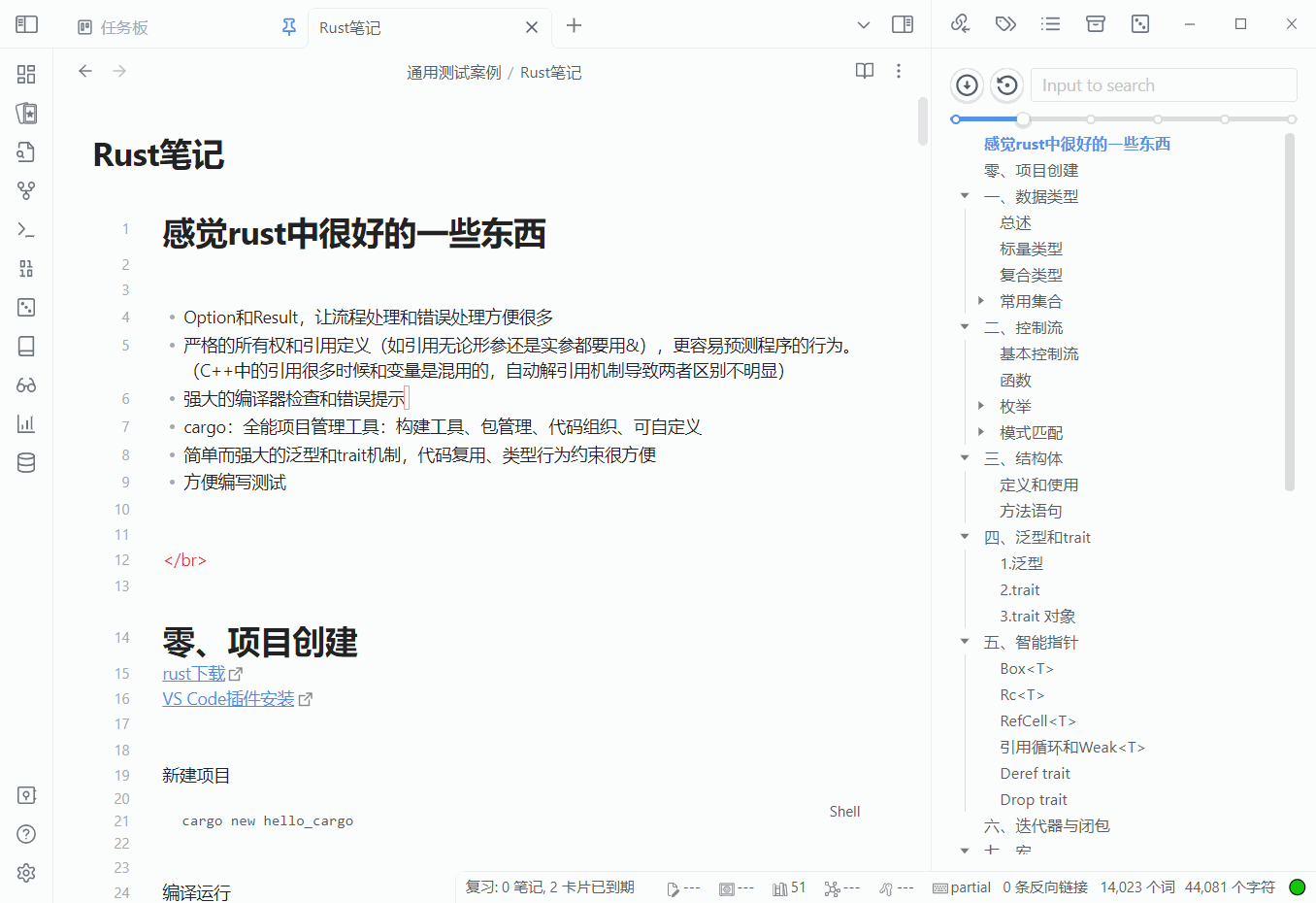Viewport: 1316px width, 903px height.
Task: Set outline slider to the last level dot
Action: point(1292,119)
